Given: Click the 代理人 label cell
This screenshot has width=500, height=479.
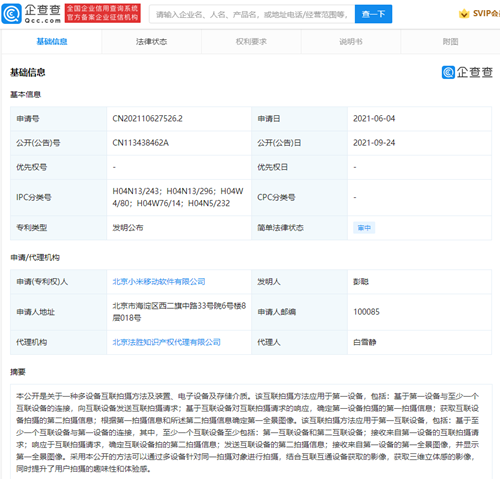Looking at the screenshot, I should [x=300, y=342].
